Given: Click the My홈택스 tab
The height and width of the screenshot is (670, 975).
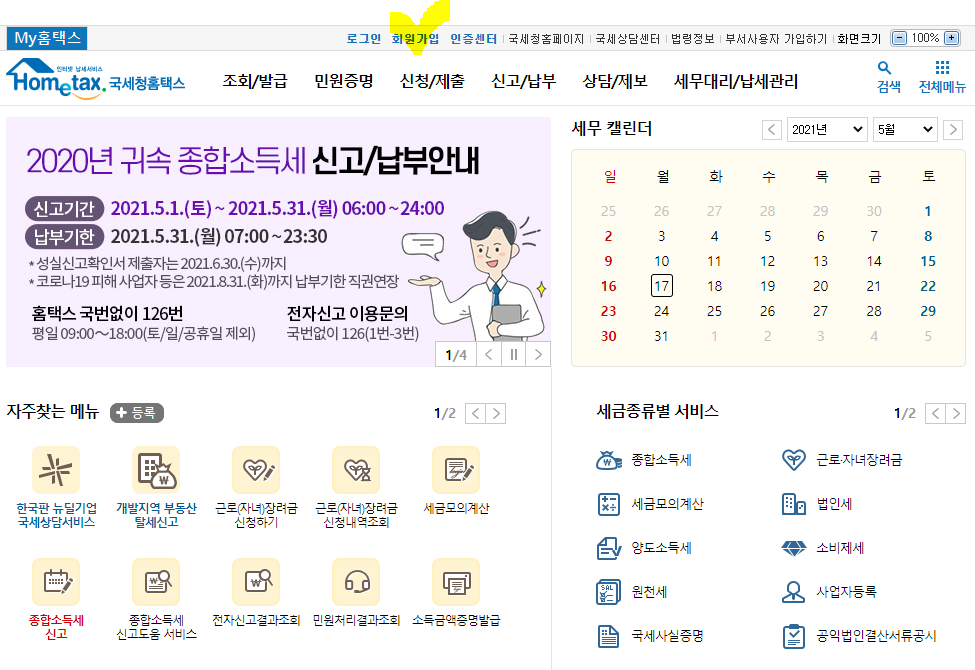Looking at the screenshot, I should tap(47, 38).
